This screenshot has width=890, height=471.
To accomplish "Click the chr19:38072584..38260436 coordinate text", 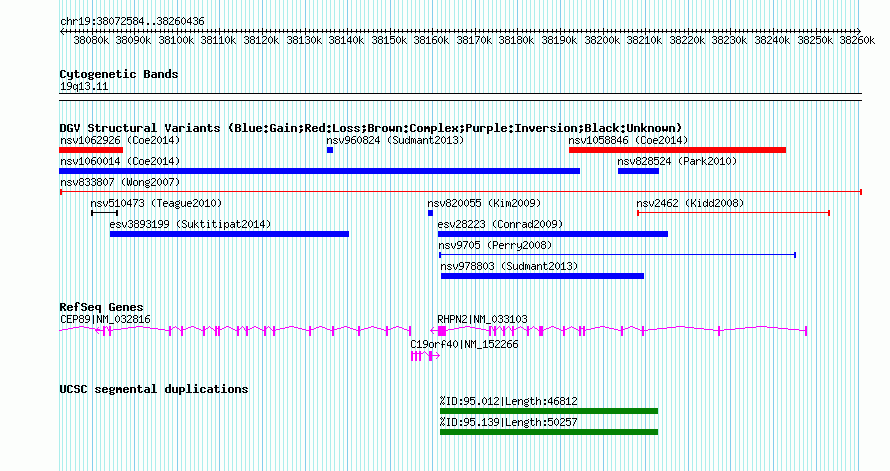I will (x=132, y=22).
